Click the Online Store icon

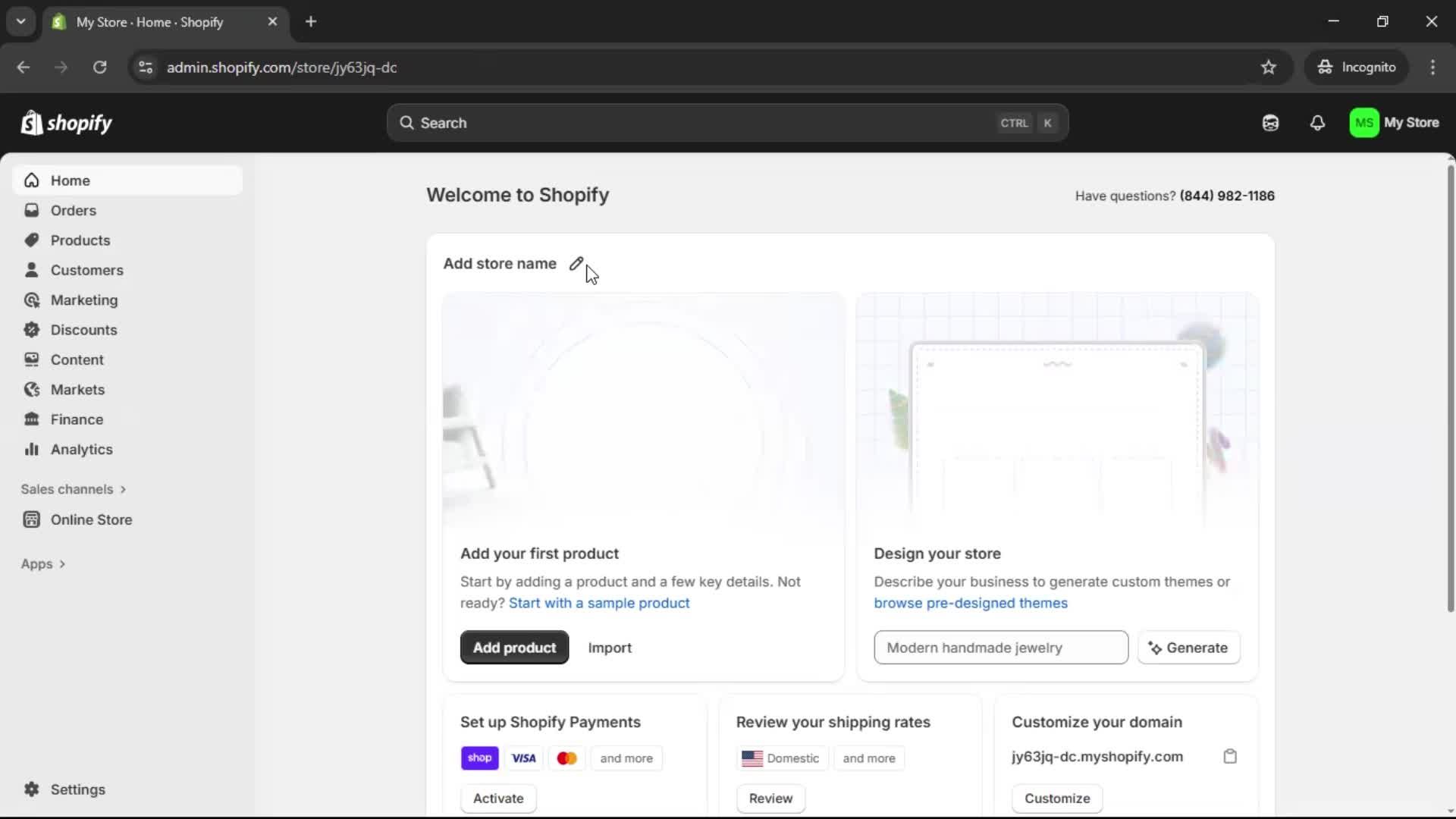31,519
